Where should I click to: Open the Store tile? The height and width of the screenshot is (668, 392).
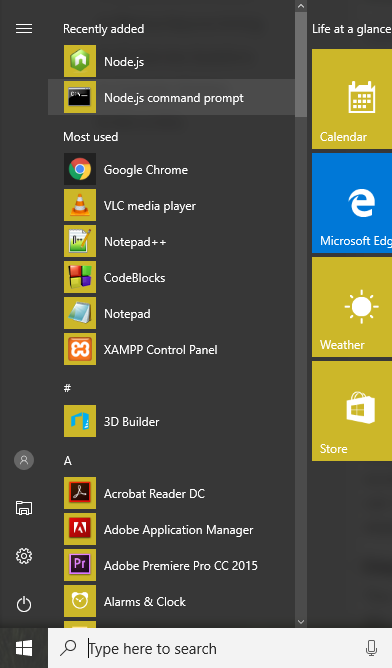[352, 411]
